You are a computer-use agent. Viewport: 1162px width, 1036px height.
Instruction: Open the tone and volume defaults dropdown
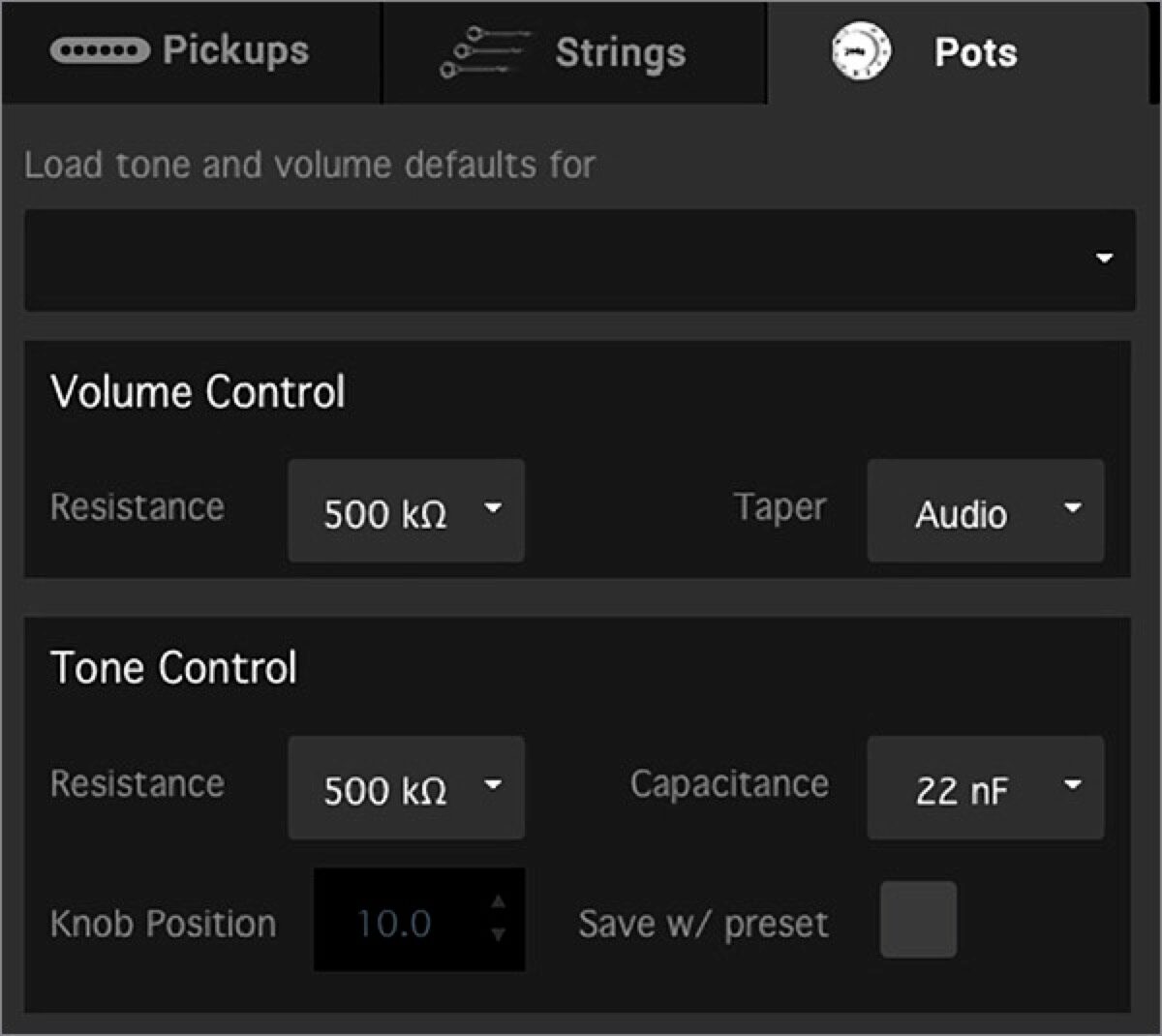[580, 259]
